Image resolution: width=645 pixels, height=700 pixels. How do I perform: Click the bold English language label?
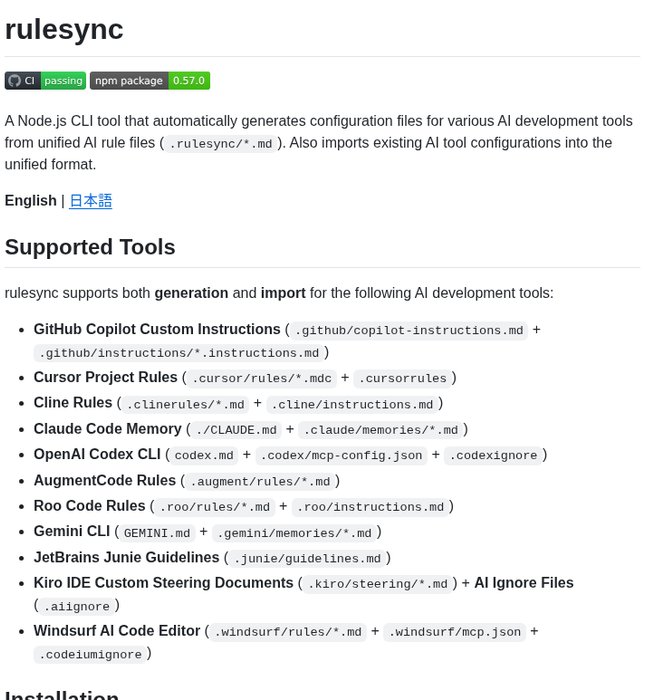(x=31, y=201)
